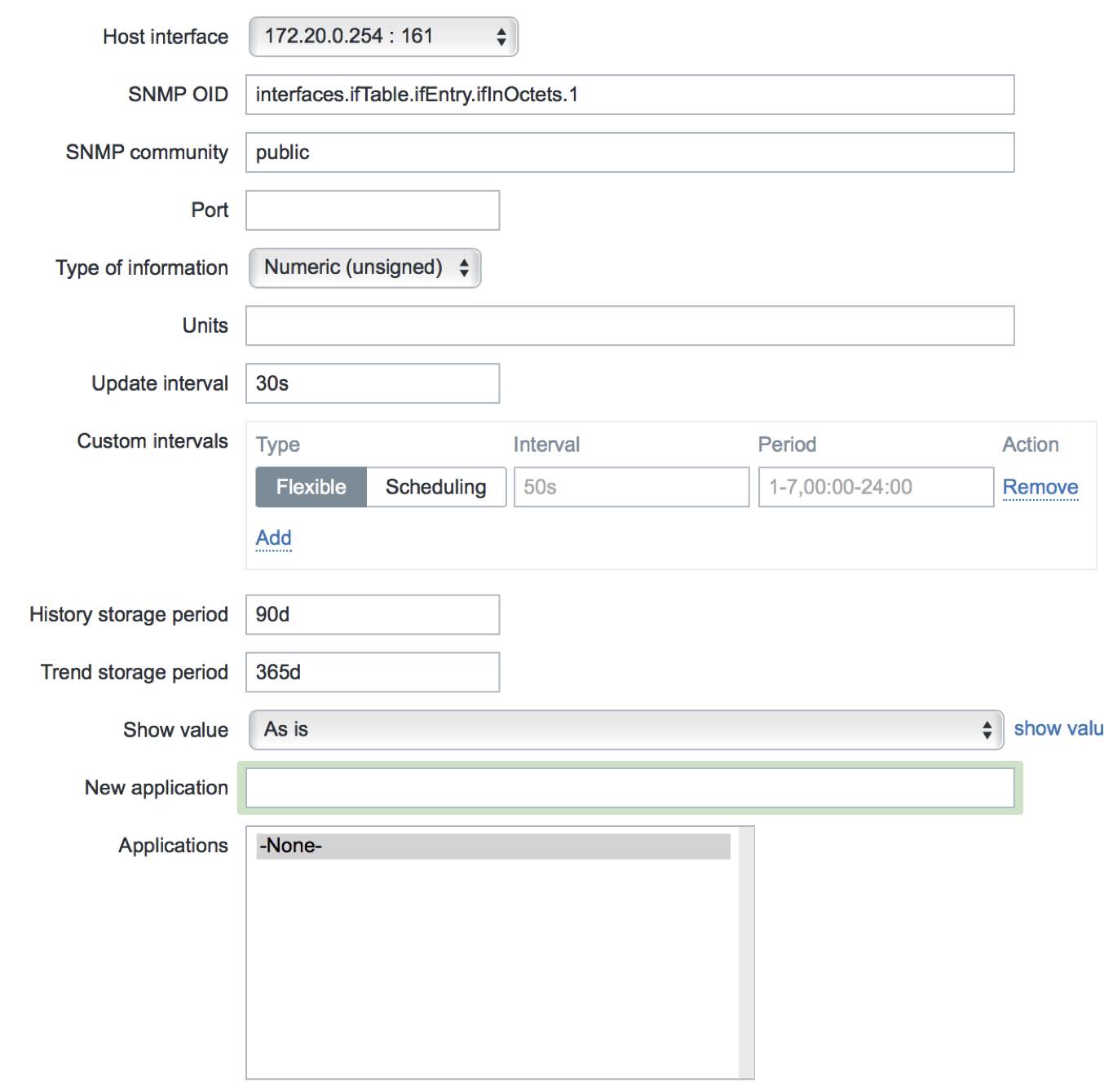
Task: Click the Update interval field
Action: point(373,383)
